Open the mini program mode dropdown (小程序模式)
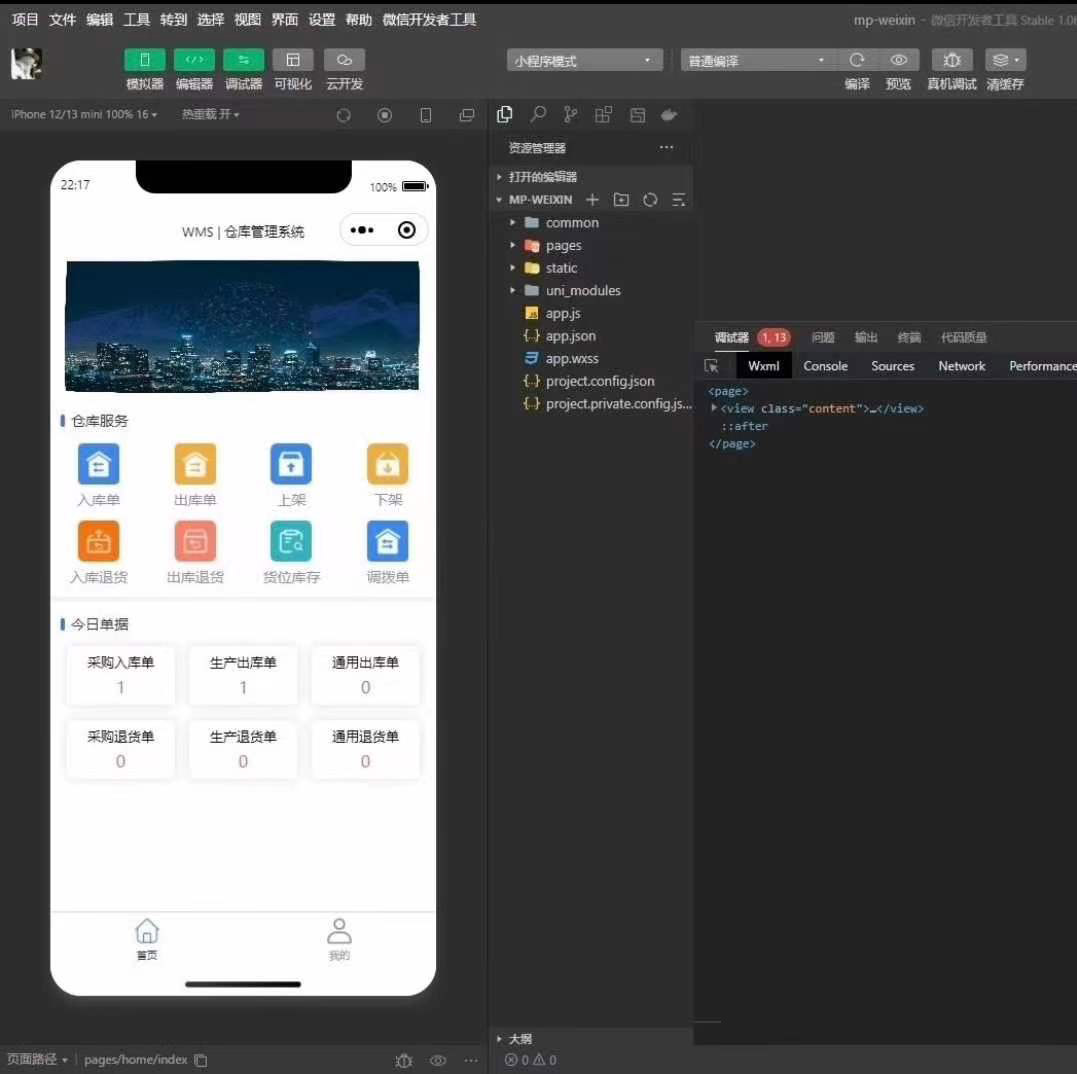Viewport: 1077px width, 1074px height. (585, 60)
